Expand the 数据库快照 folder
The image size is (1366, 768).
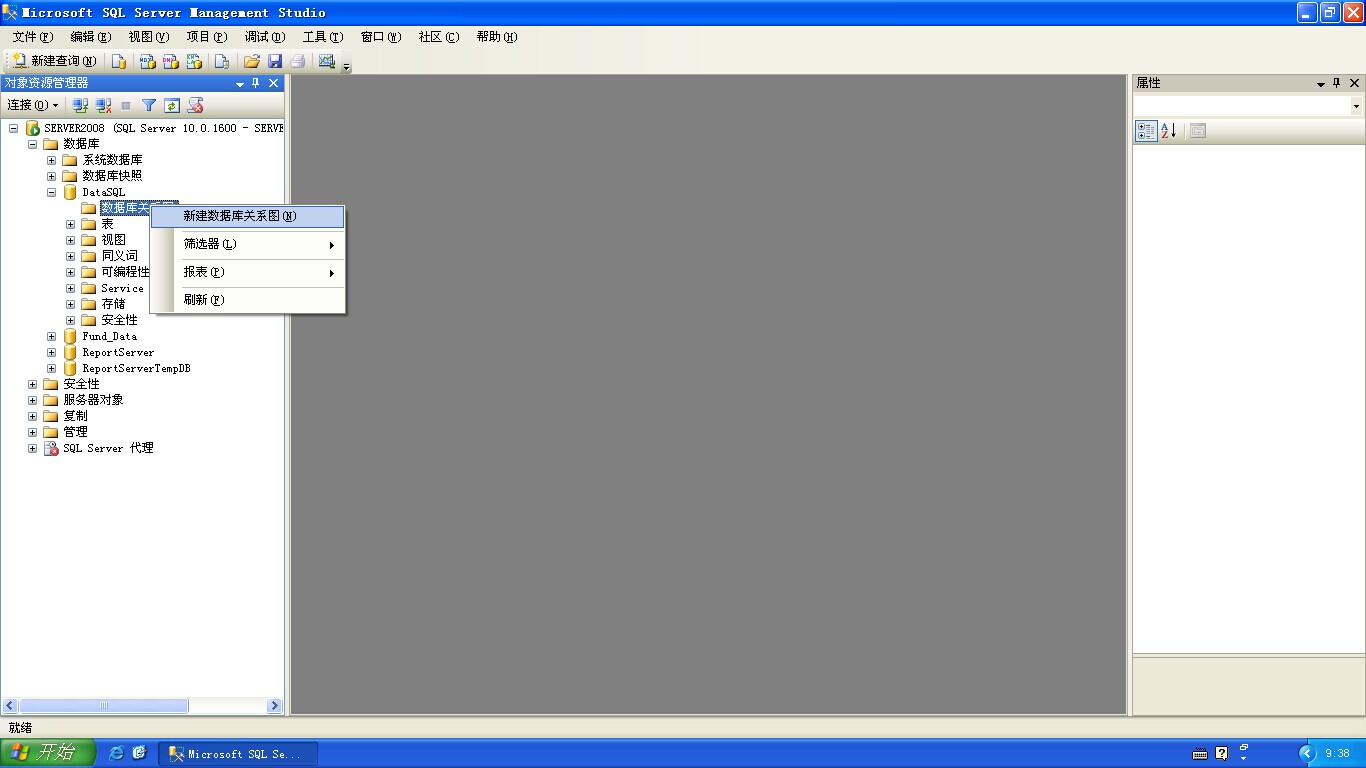pyautogui.click(x=52, y=176)
